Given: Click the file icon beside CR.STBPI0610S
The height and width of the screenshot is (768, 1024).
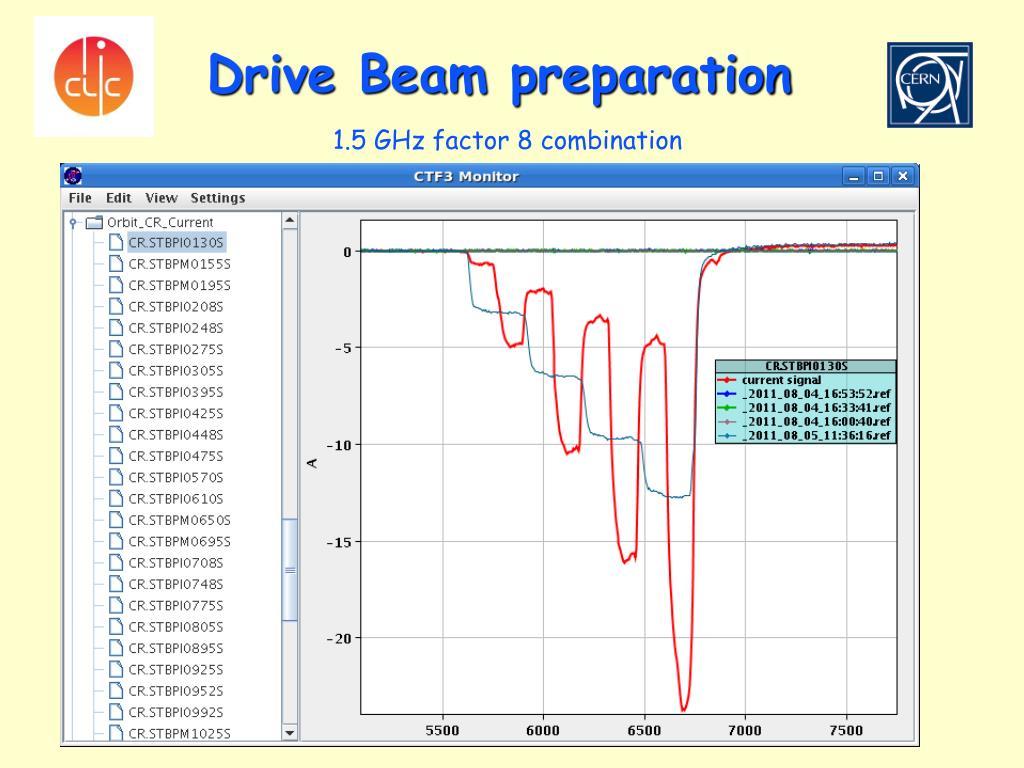Looking at the screenshot, I should pos(116,498).
